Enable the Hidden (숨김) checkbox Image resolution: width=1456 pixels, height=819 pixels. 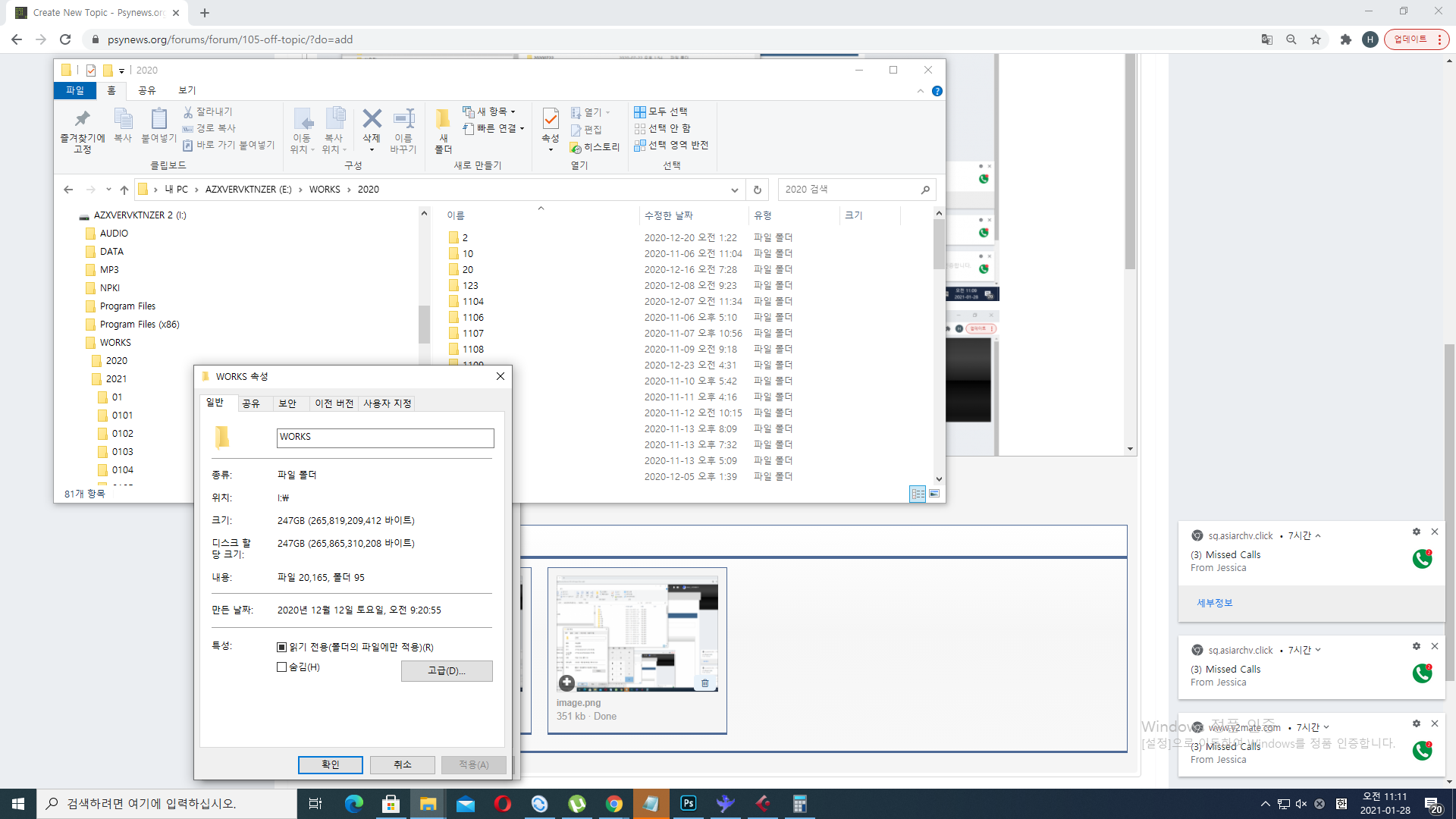(x=282, y=667)
